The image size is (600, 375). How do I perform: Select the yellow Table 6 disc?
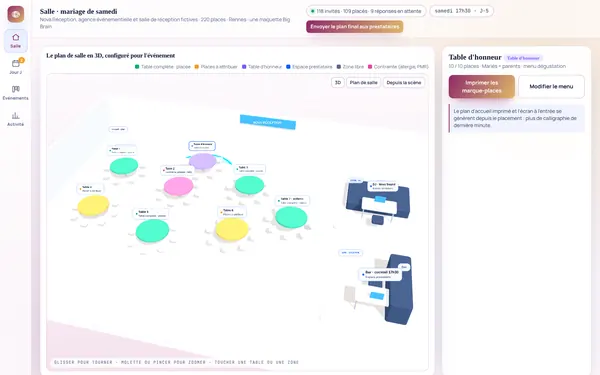232,229
